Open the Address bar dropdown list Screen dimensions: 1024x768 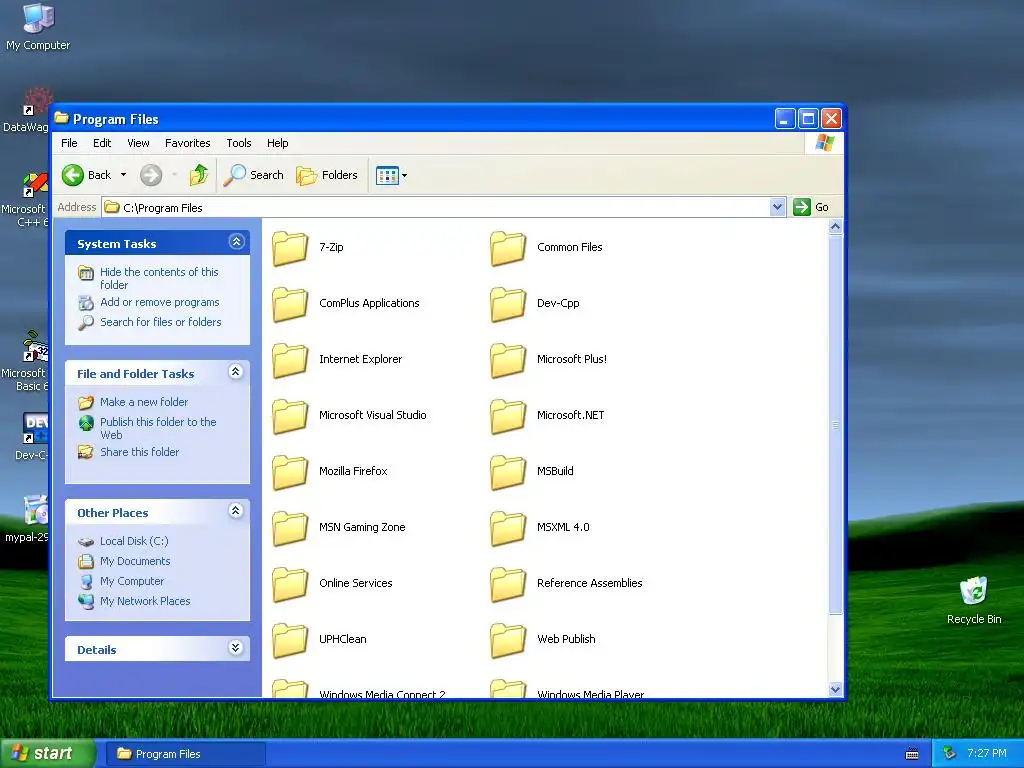[777, 207]
